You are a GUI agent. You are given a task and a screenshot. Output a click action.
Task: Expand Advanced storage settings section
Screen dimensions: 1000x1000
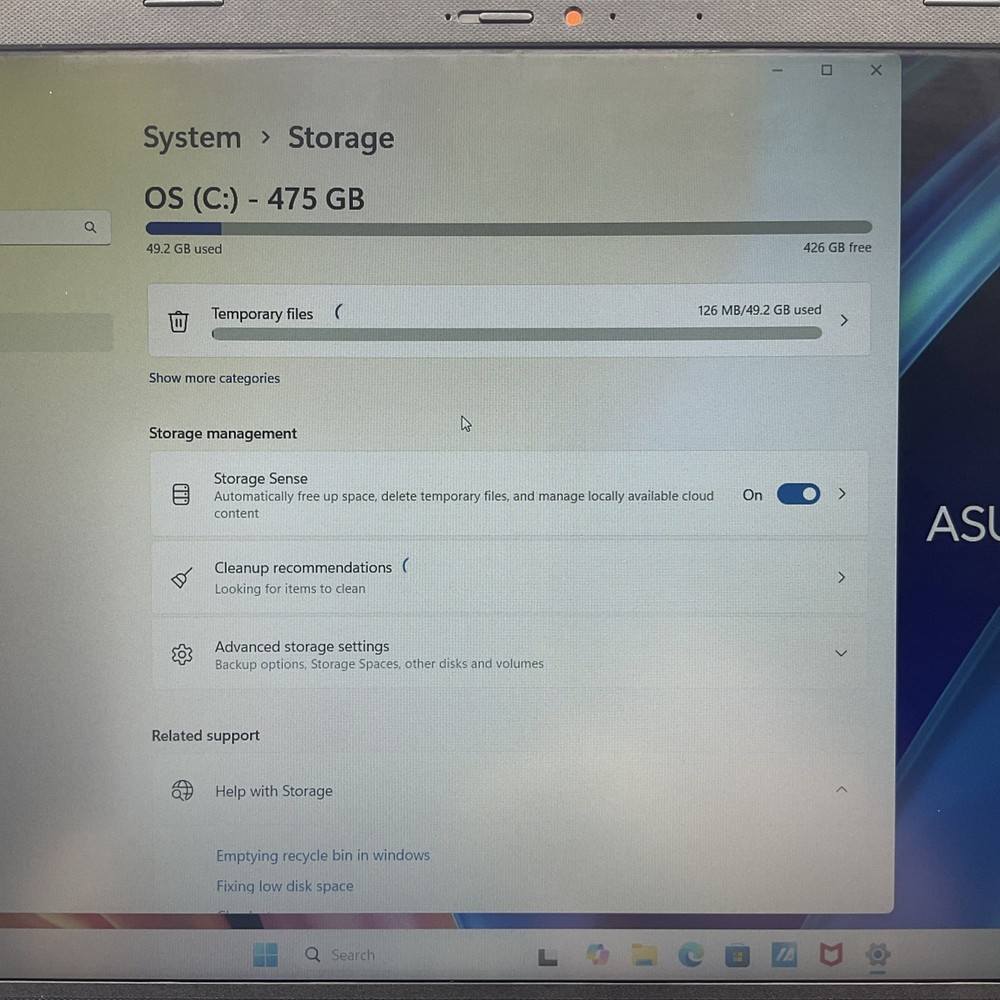point(841,654)
